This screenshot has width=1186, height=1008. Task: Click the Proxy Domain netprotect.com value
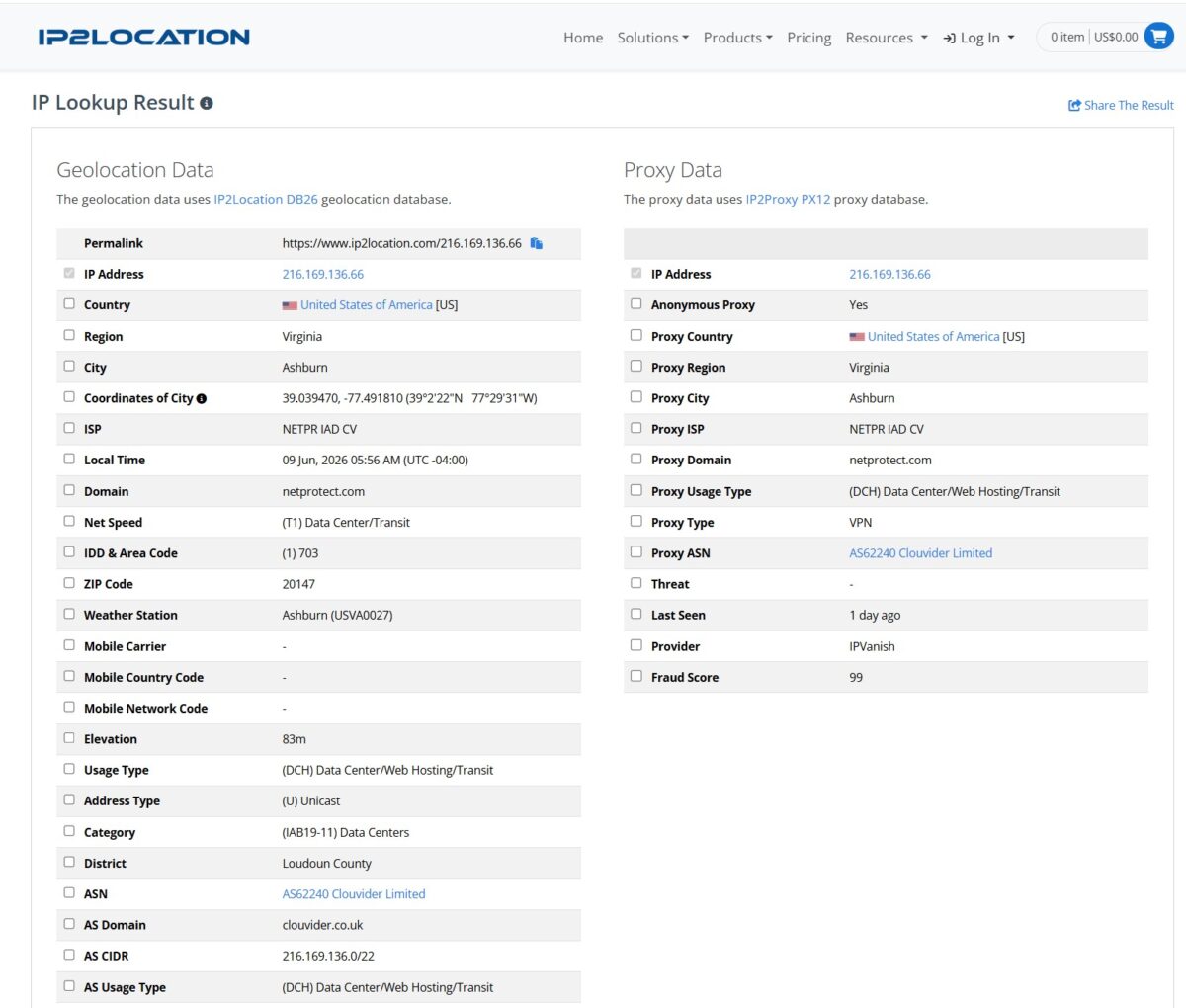click(x=889, y=460)
